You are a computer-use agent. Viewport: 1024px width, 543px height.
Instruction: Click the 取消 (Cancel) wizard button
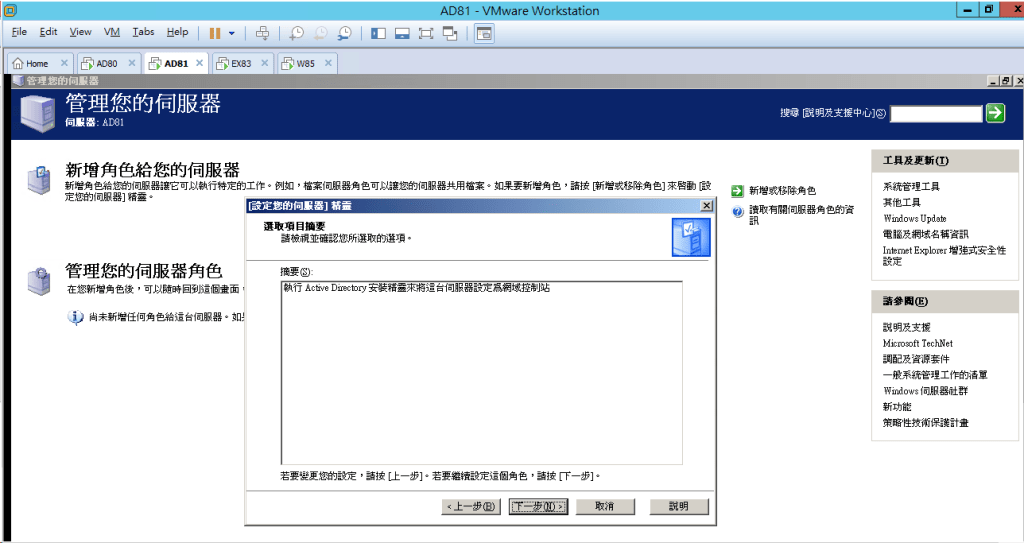pos(604,506)
